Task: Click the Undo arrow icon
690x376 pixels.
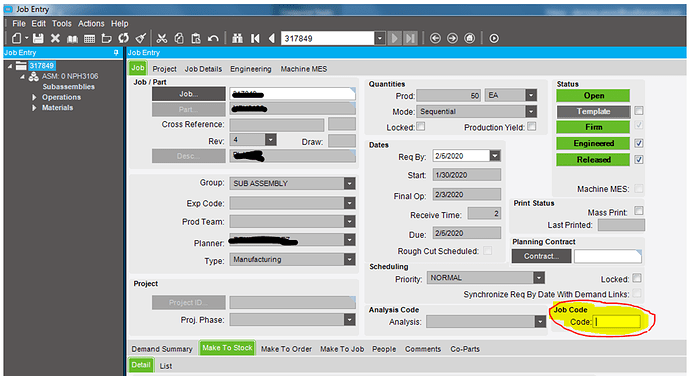Action: coord(213,38)
